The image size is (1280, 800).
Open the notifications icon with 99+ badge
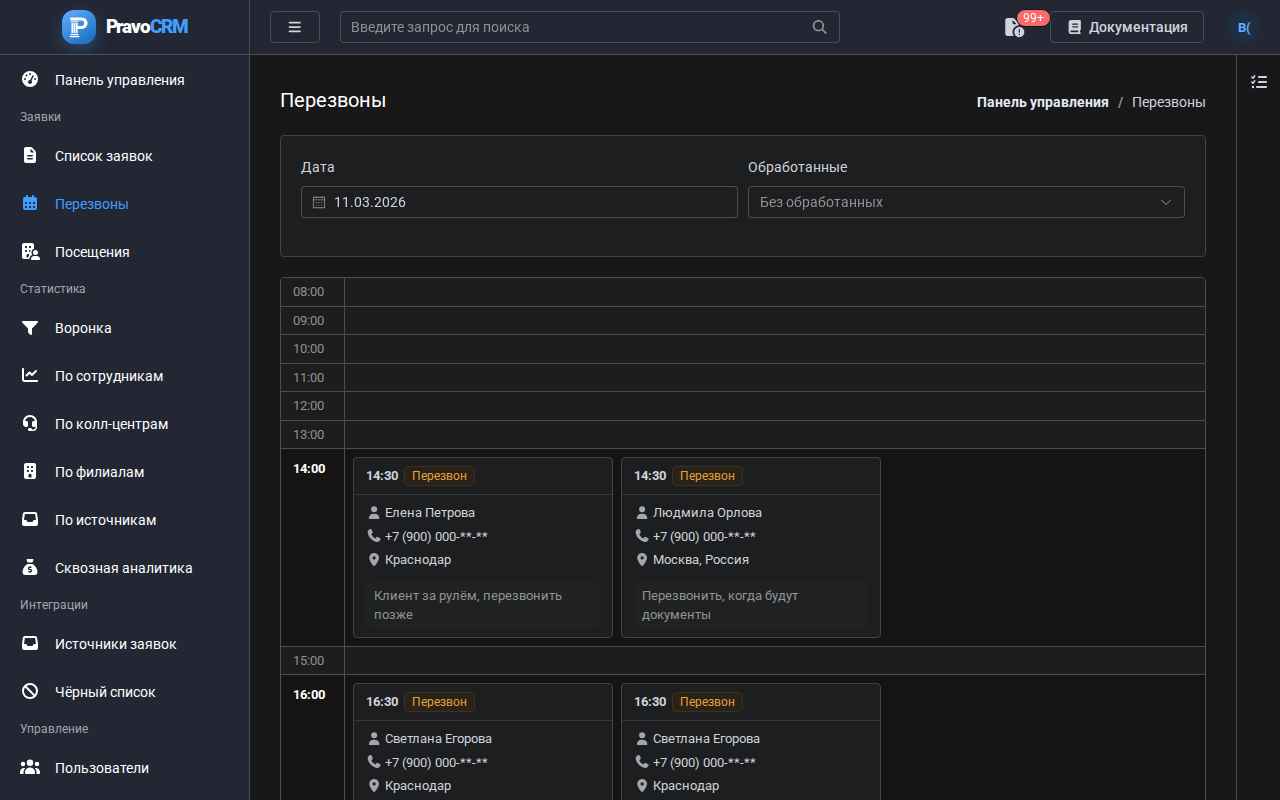[x=1015, y=27]
